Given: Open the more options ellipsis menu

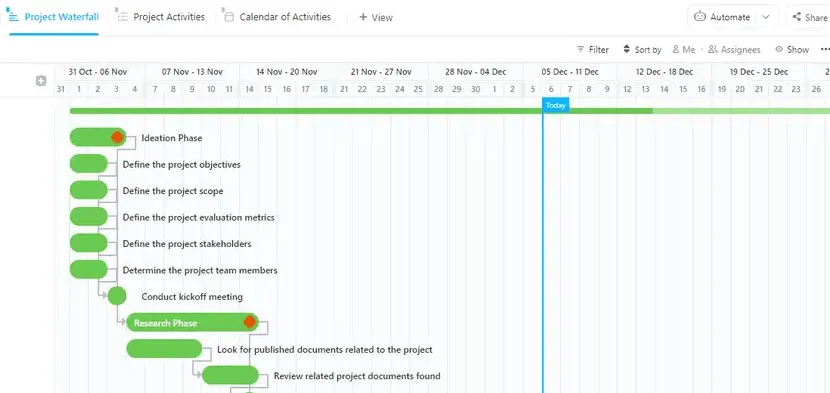Looking at the screenshot, I should tap(825, 49).
